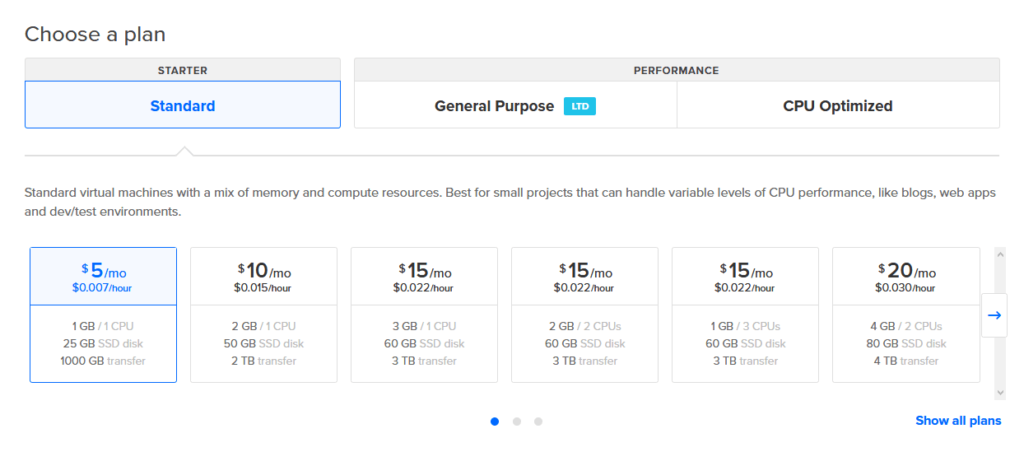Viewport: 1024px width, 452px height.
Task: Choose the $15/mo 1 GB / 3 CPUs plan
Action: tap(745, 314)
